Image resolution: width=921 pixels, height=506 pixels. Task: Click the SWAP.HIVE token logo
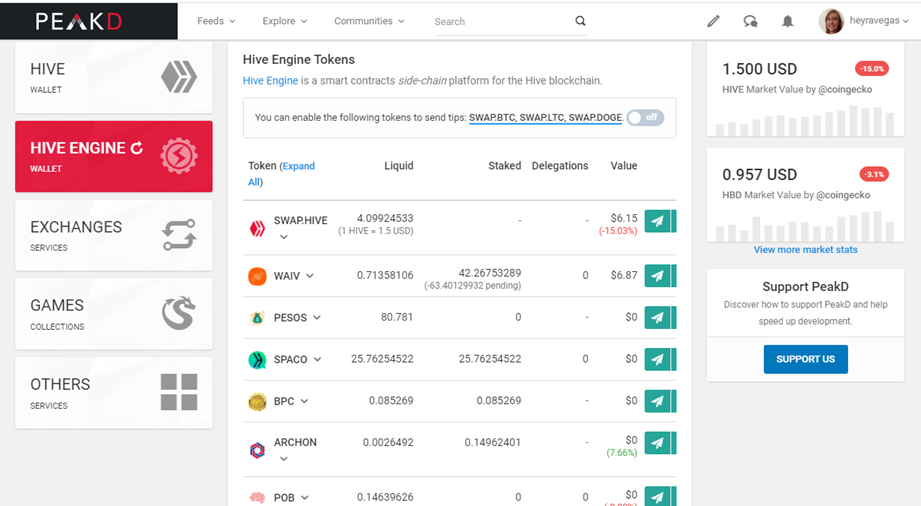[x=257, y=228]
